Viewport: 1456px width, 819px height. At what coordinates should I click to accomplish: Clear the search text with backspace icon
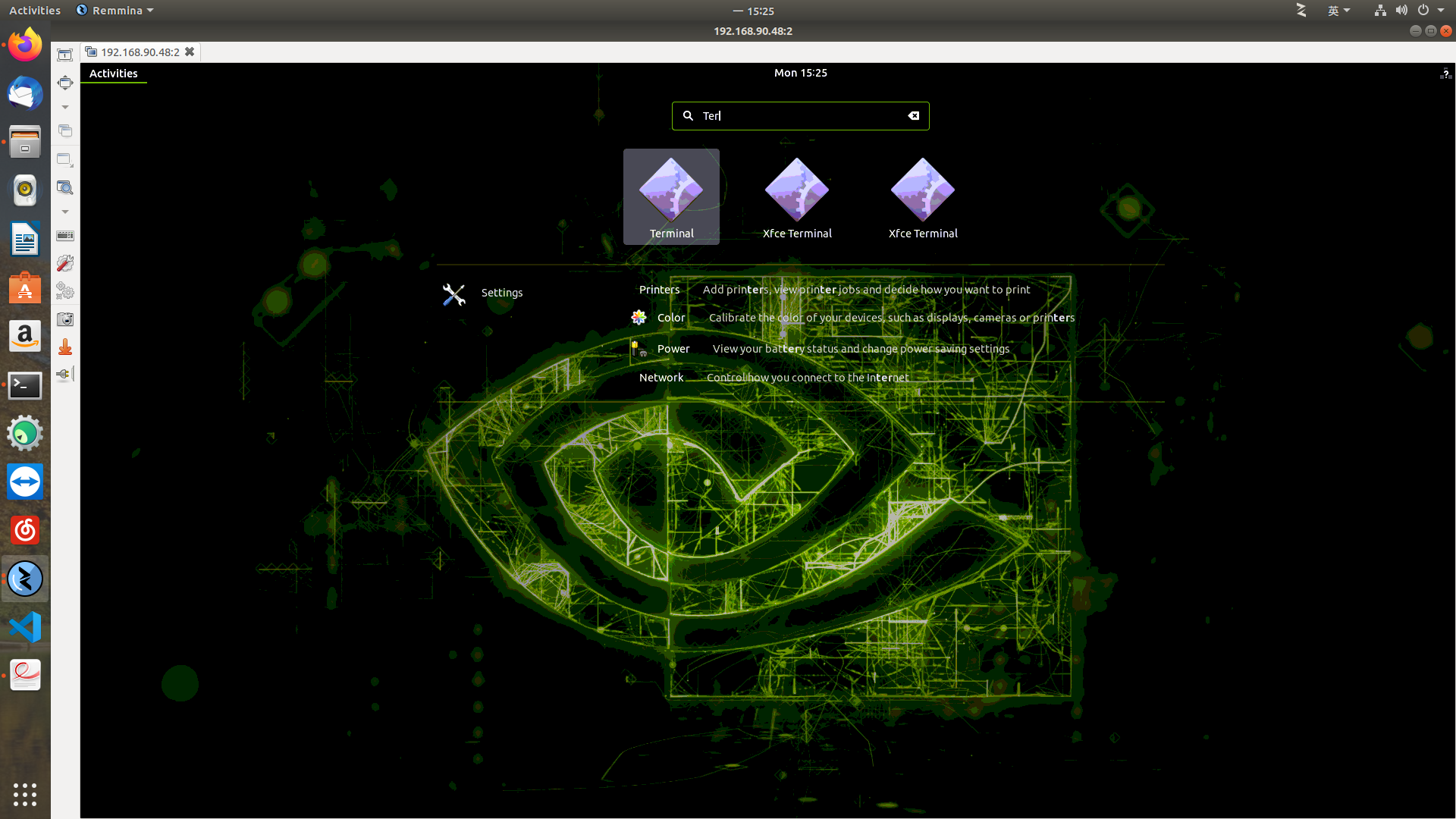914,116
